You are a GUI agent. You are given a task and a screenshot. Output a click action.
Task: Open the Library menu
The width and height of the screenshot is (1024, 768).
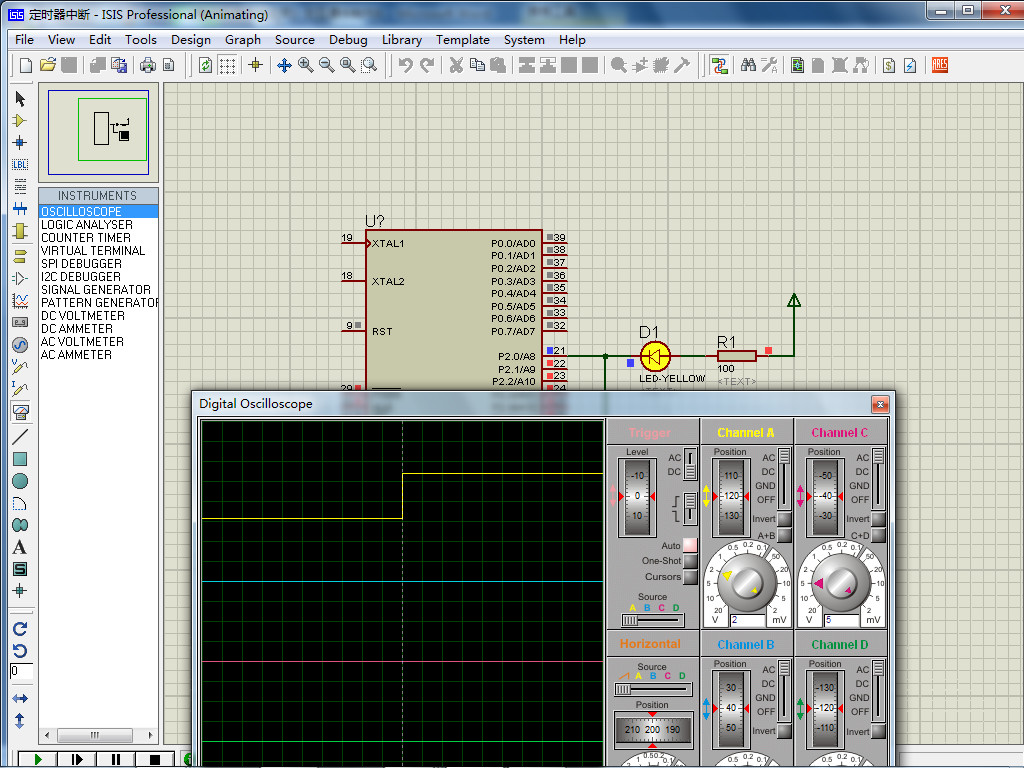402,40
